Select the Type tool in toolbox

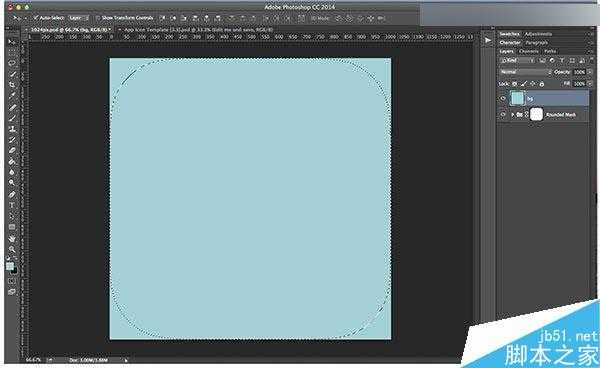[x=12, y=205]
